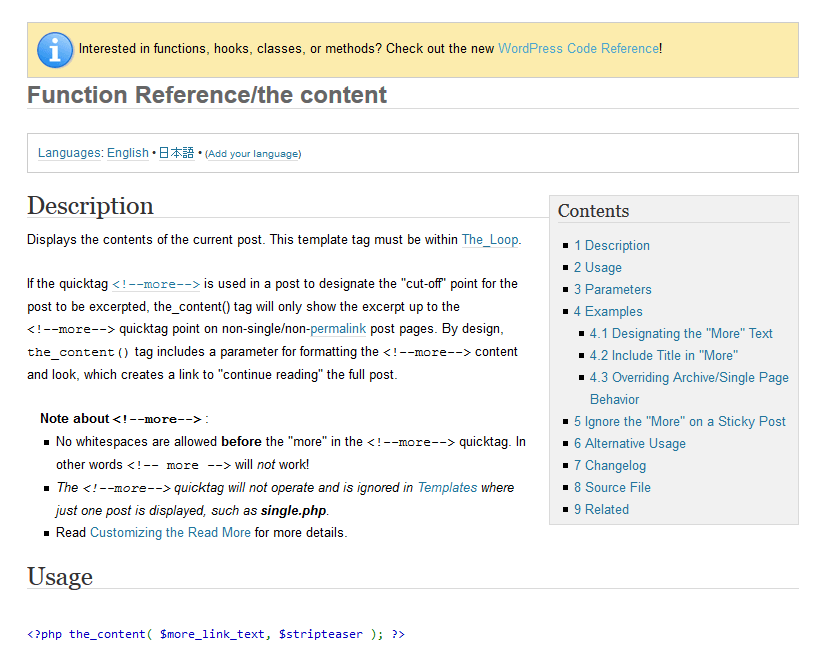Select the English language link
This screenshot has width=813, height=664.
(x=128, y=153)
